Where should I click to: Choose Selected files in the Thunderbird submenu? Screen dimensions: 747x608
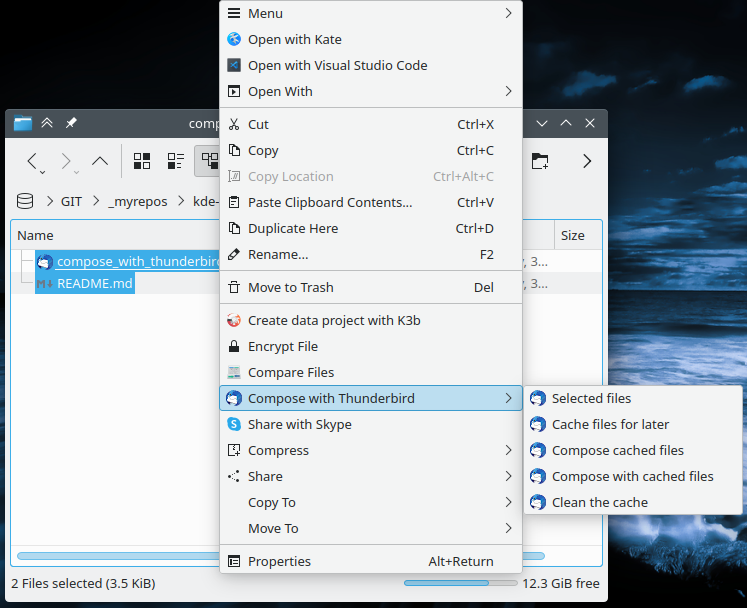(633, 398)
